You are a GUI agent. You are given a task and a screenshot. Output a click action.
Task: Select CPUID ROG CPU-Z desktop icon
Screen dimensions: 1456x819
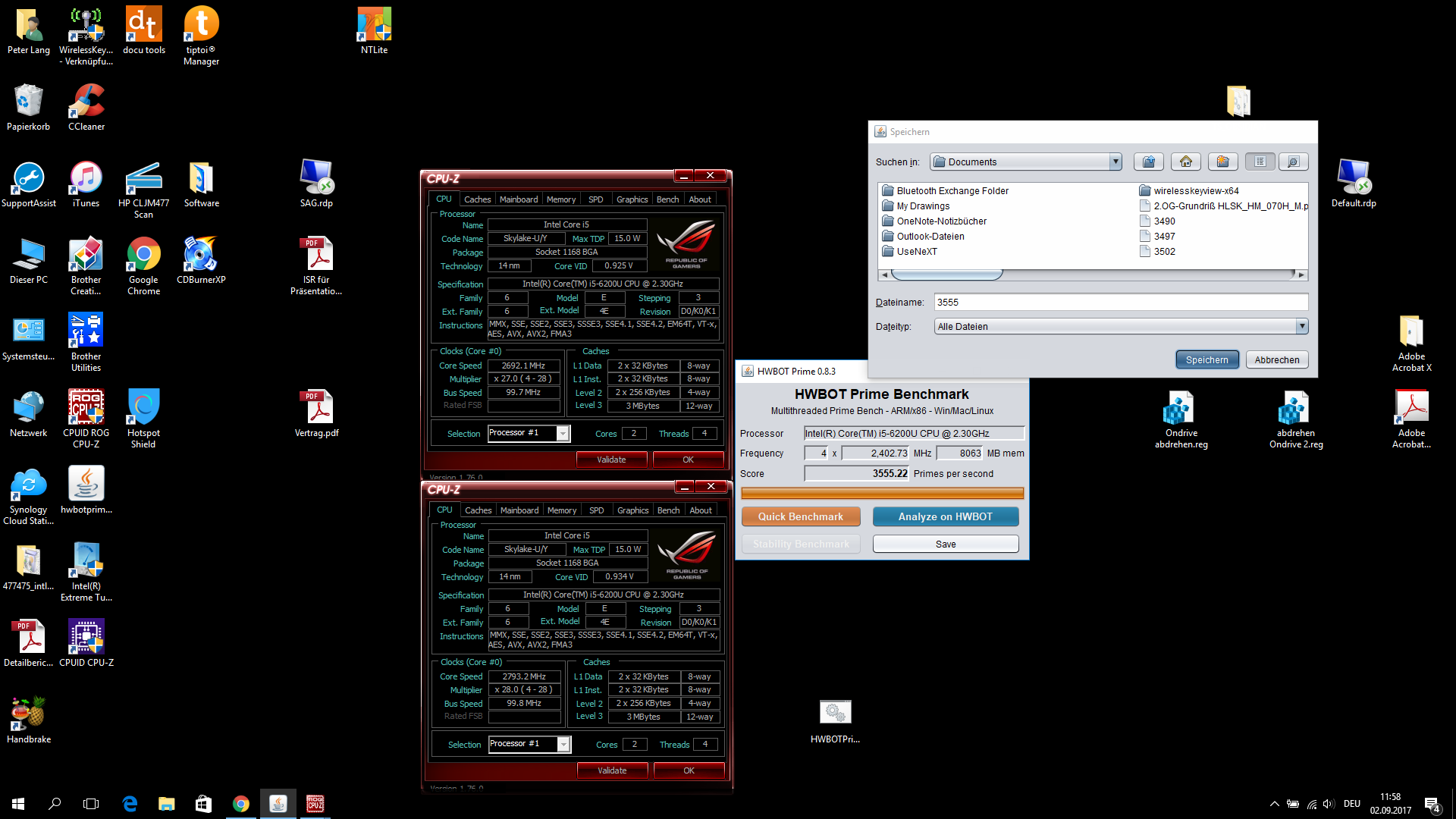[86, 419]
